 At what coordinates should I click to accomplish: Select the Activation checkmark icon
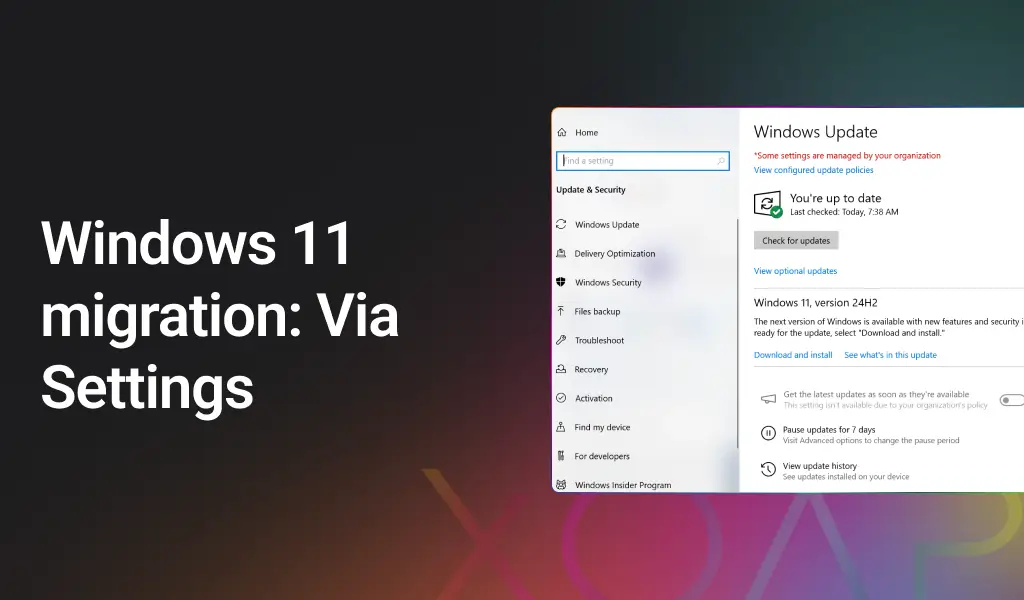[562, 398]
